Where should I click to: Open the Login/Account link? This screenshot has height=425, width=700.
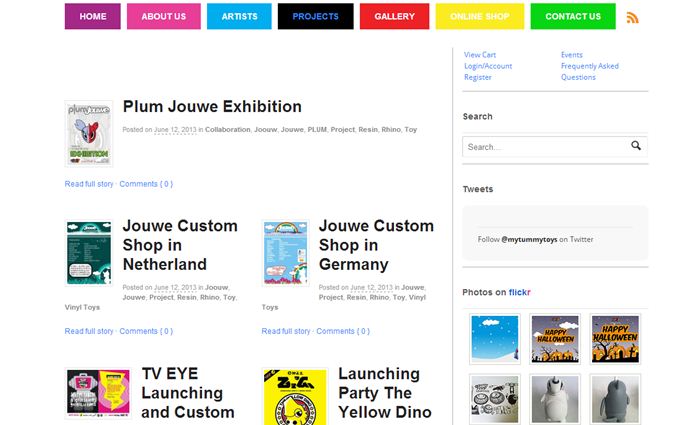(488, 66)
